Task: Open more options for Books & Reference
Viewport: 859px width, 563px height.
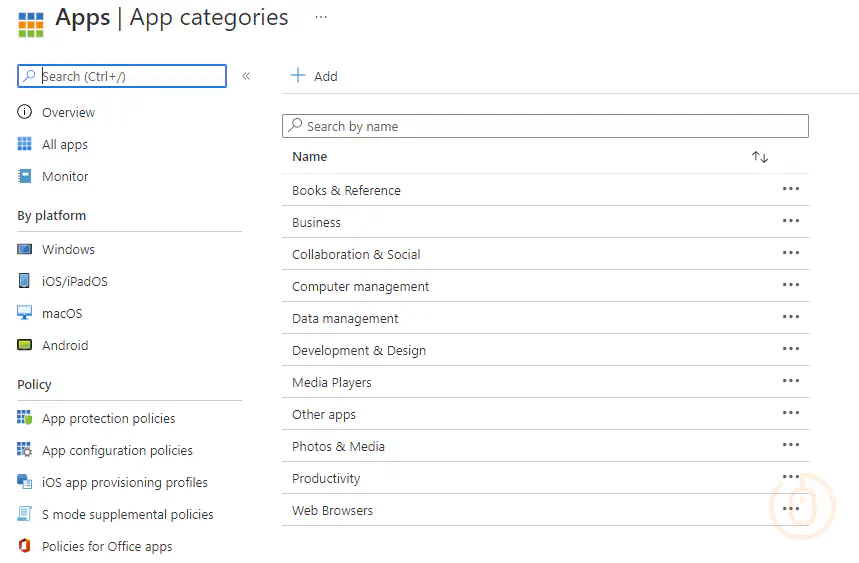Action: click(791, 189)
